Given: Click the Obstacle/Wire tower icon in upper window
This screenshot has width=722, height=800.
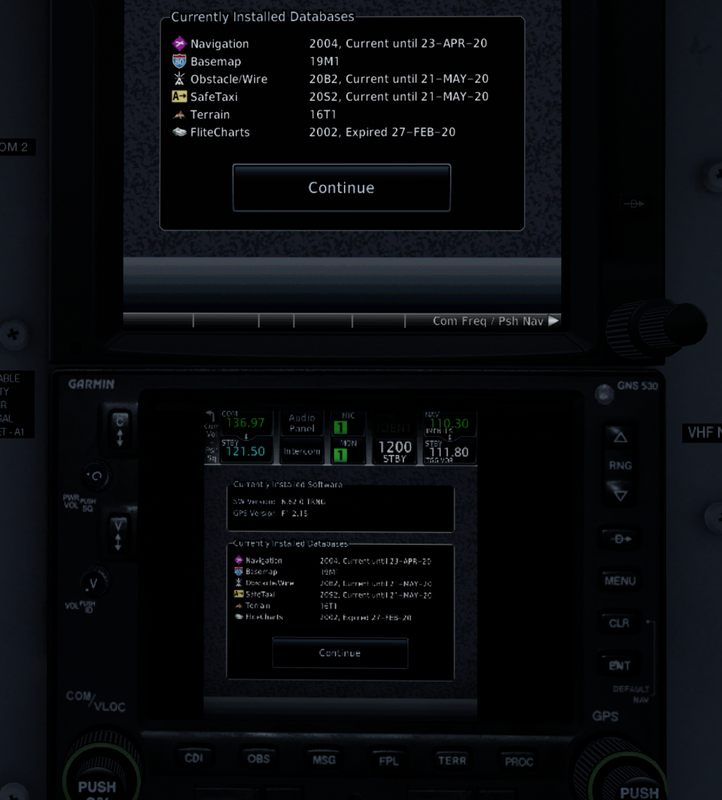Looking at the screenshot, I should coord(179,79).
